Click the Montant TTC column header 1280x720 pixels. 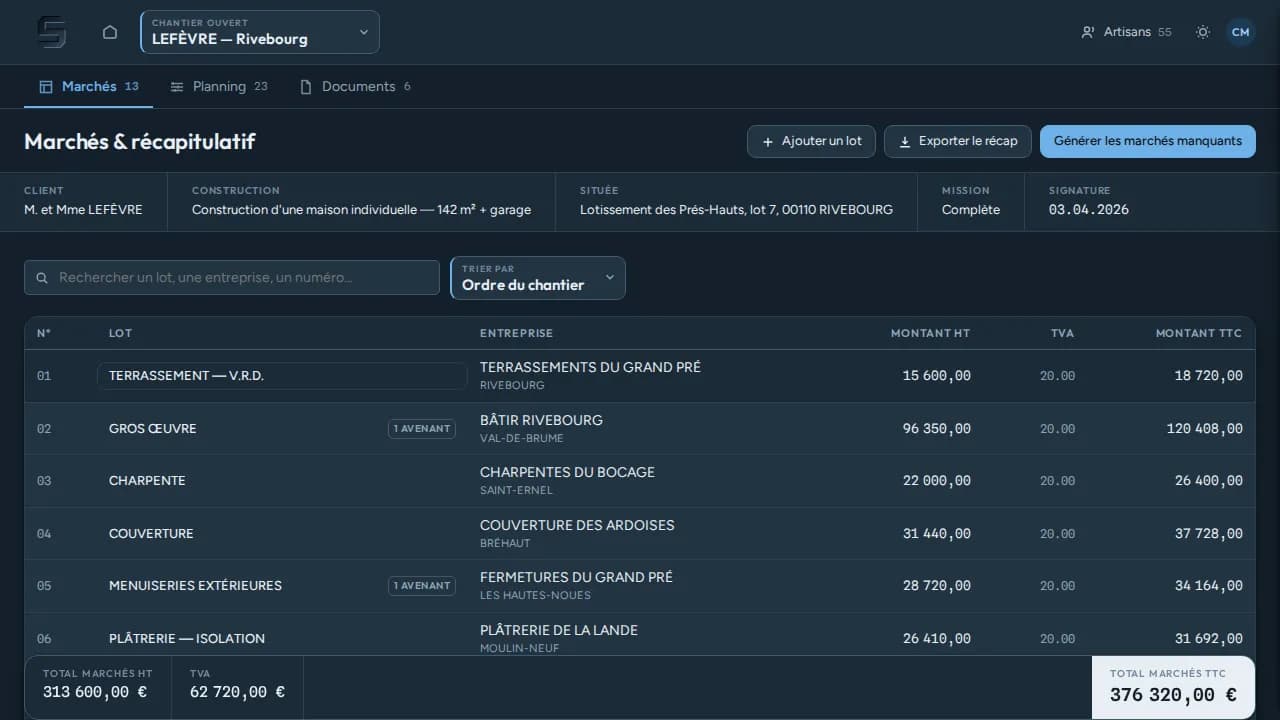point(1199,333)
